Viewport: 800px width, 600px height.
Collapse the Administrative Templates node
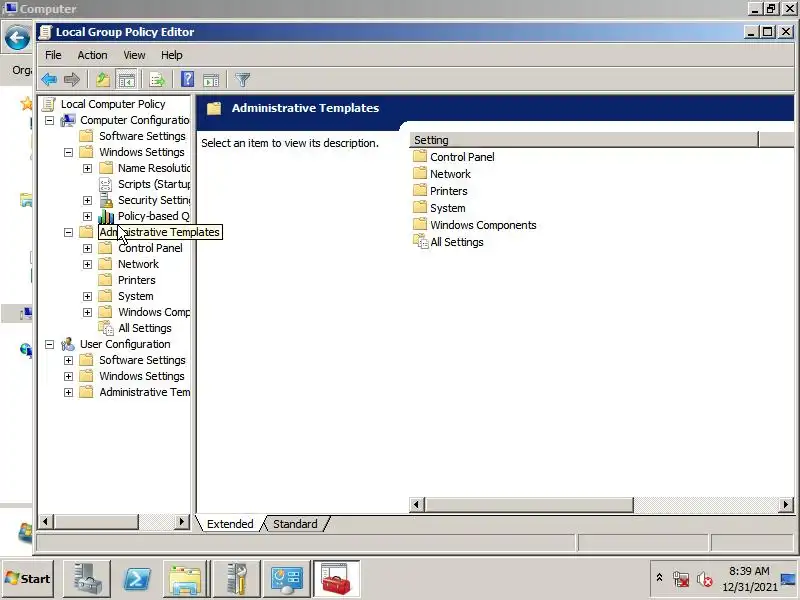(x=68, y=232)
